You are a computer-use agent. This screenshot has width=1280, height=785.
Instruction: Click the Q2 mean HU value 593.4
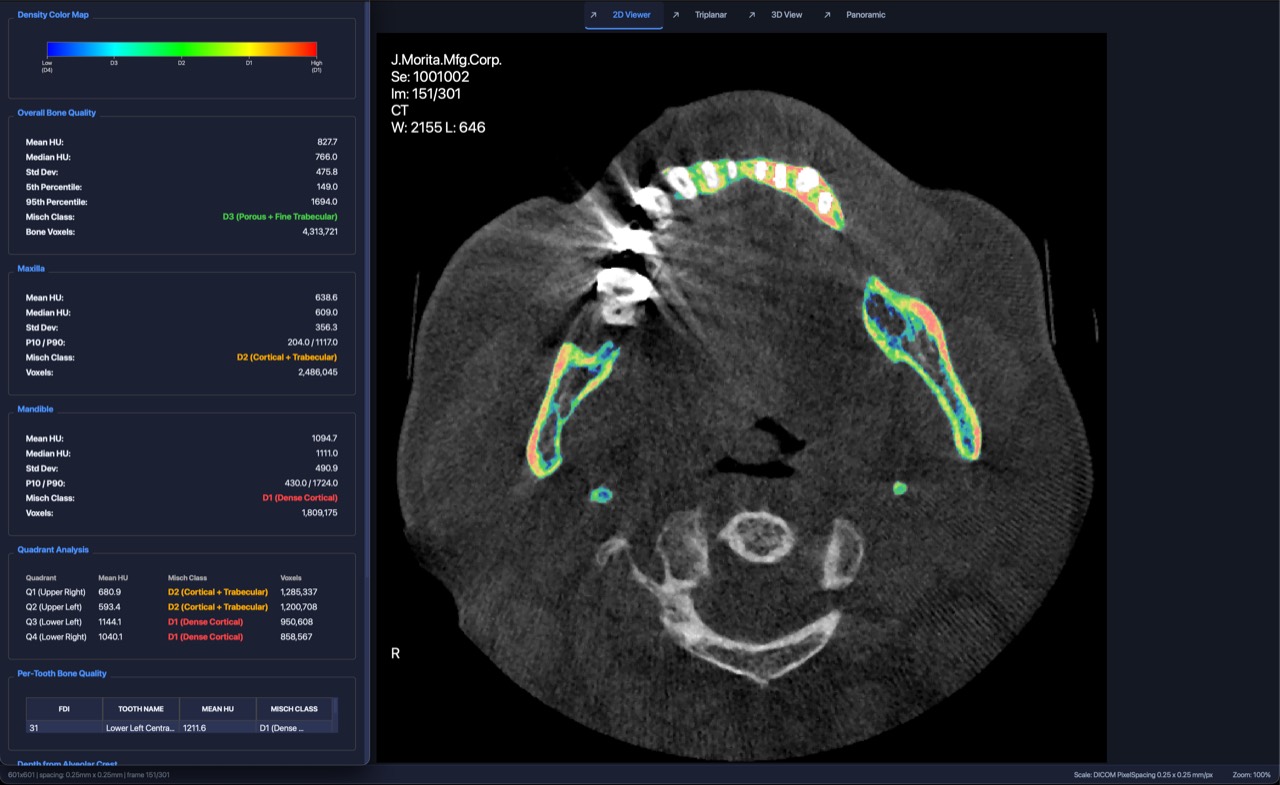coord(109,607)
